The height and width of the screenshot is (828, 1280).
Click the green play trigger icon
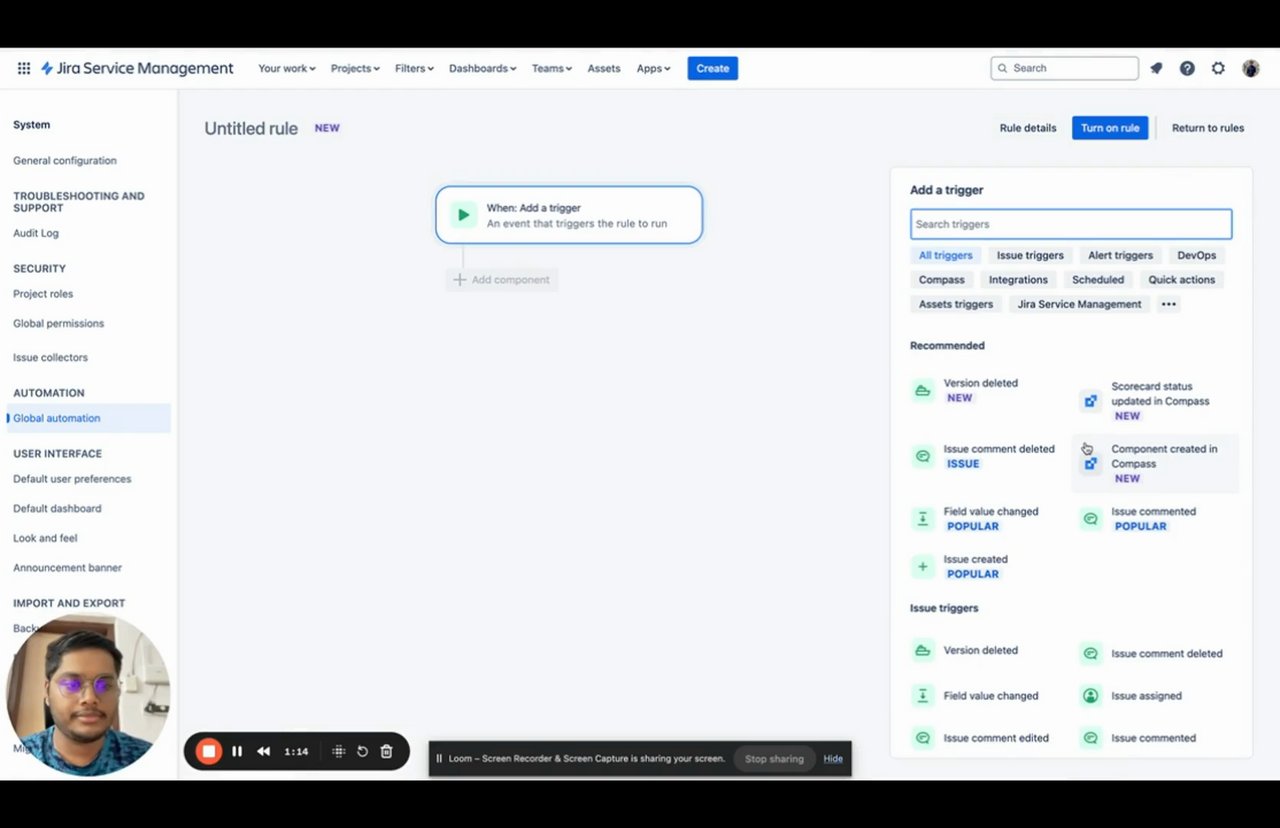click(463, 215)
